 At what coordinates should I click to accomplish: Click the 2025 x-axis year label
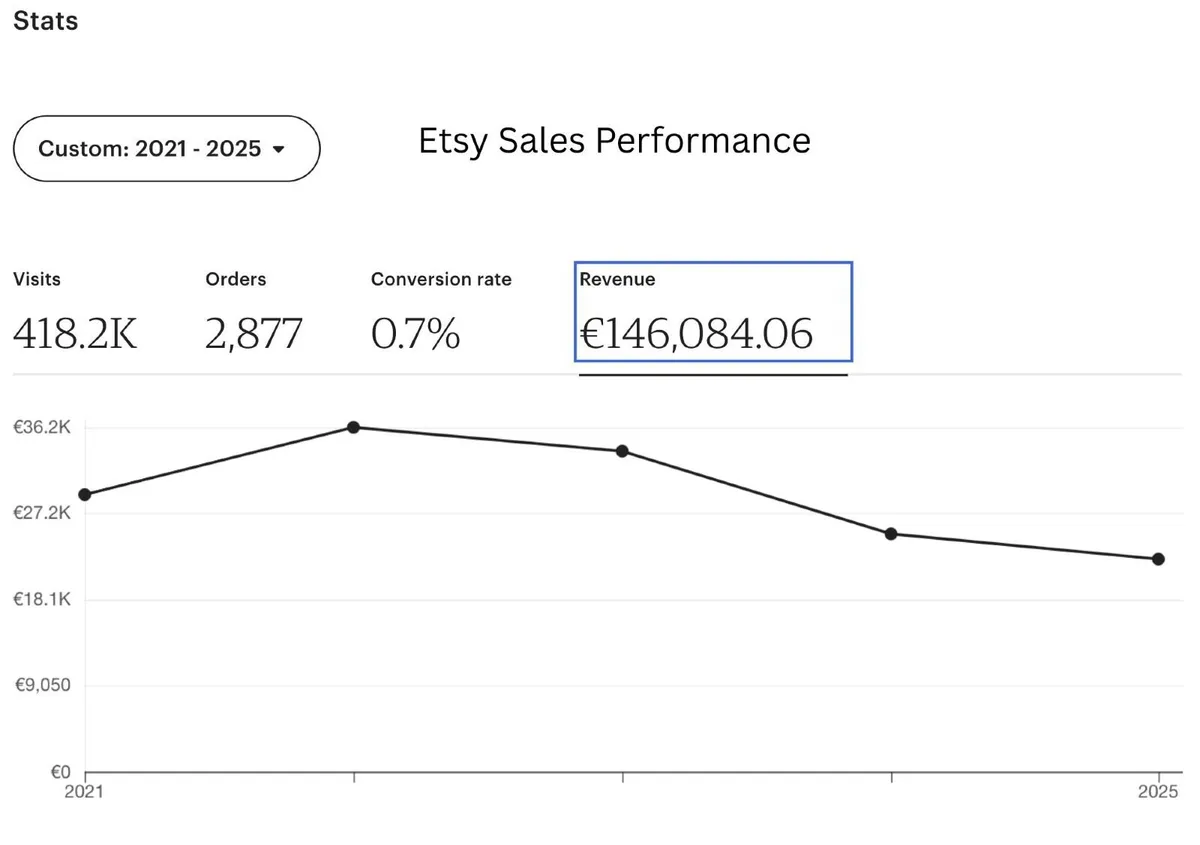(x=1157, y=792)
